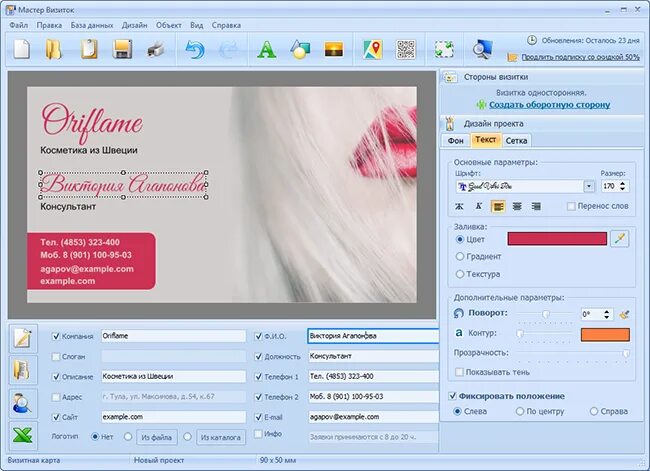Click the templates clipboard toolbar icon

point(89,49)
